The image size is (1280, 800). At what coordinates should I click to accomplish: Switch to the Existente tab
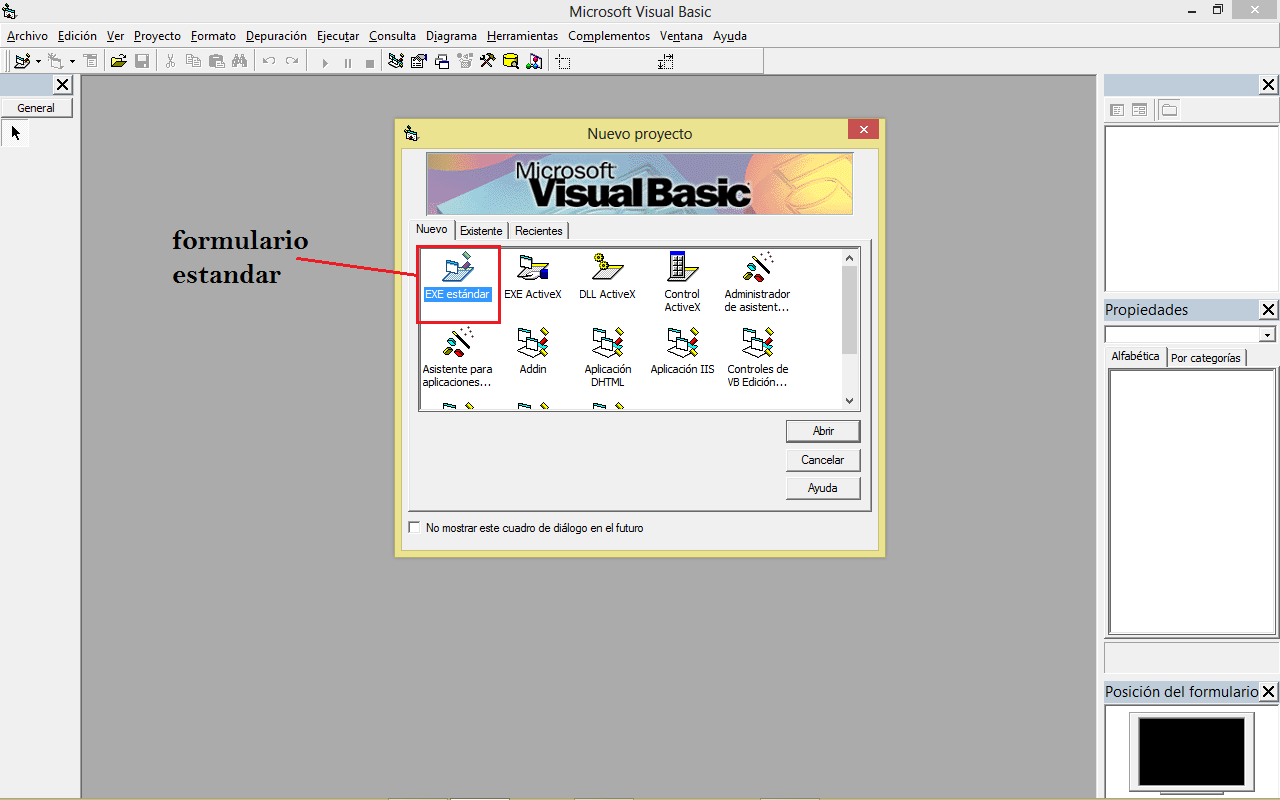pyautogui.click(x=481, y=230)
